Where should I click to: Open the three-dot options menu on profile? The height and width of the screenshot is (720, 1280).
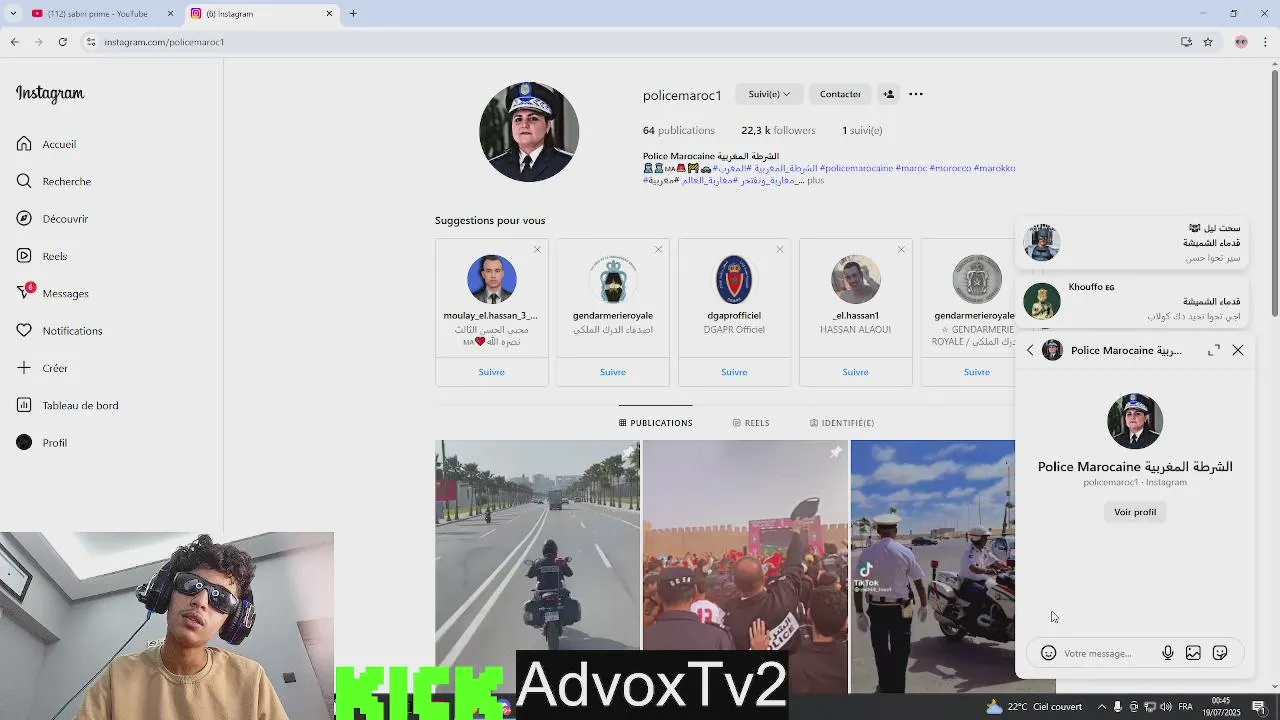pos(916,94)
